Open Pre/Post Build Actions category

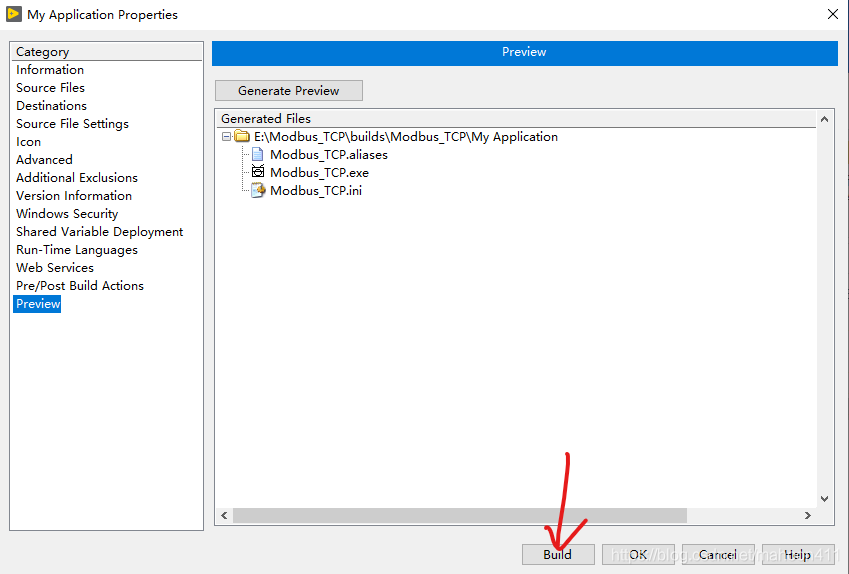click(x=80, y=285)
